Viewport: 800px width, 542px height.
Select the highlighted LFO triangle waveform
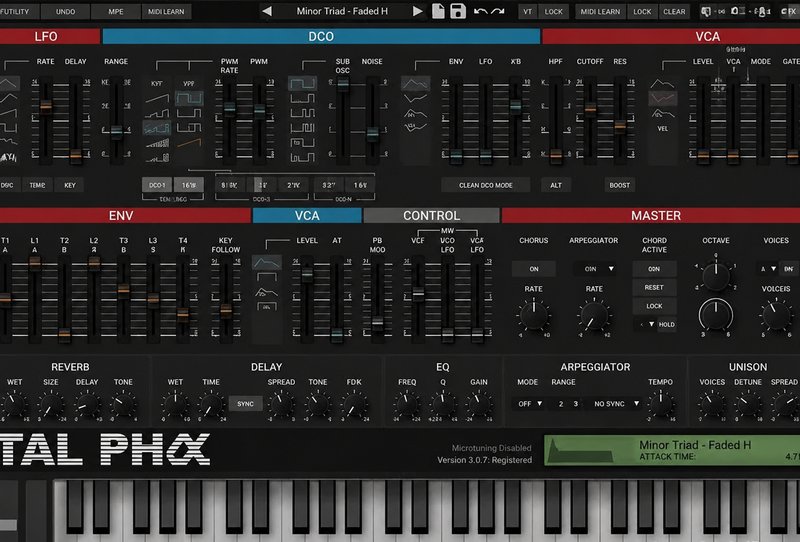(x=9, y=83)
